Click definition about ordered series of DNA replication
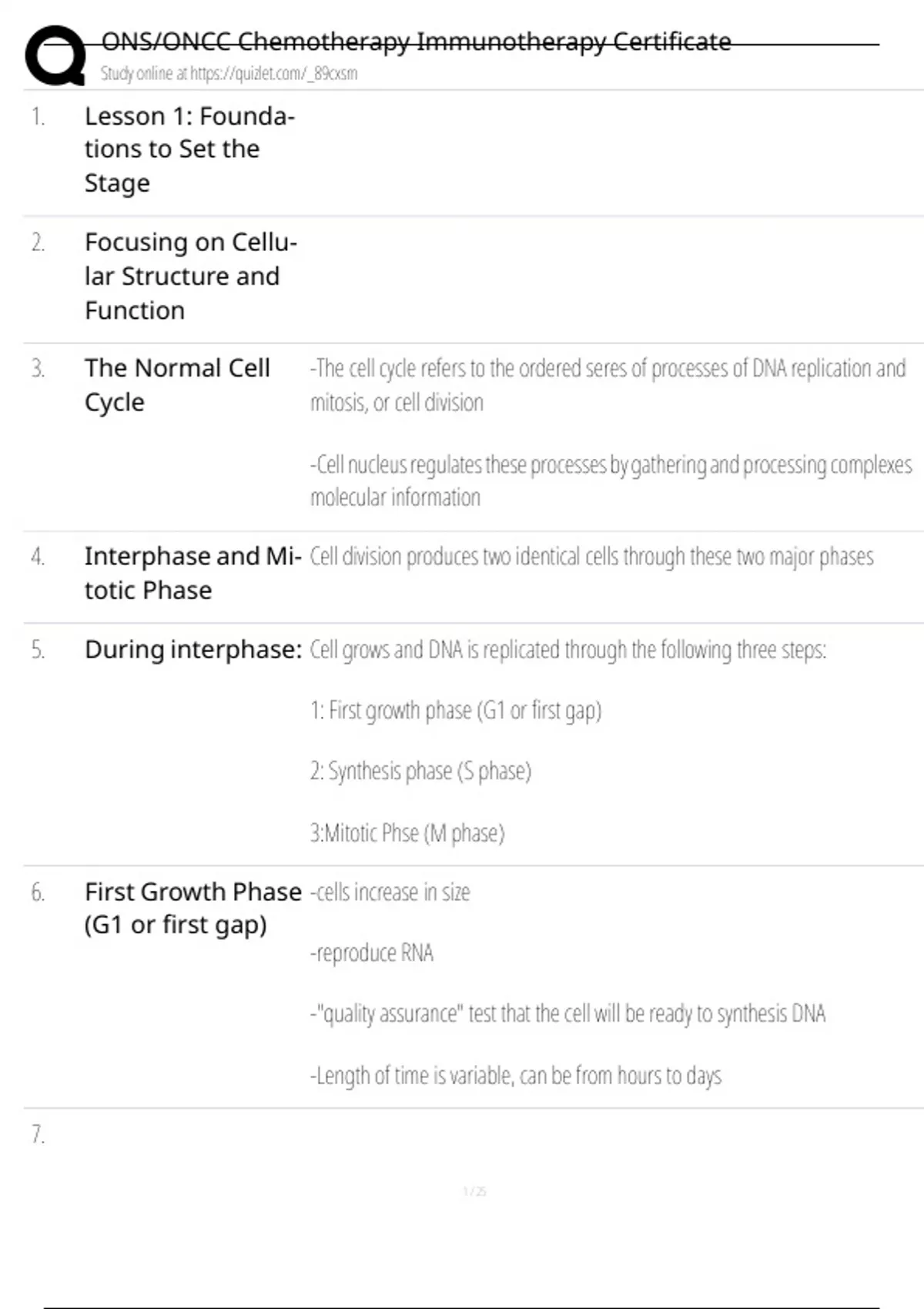Screen dimensions: 924x1309 pos(608,385)
